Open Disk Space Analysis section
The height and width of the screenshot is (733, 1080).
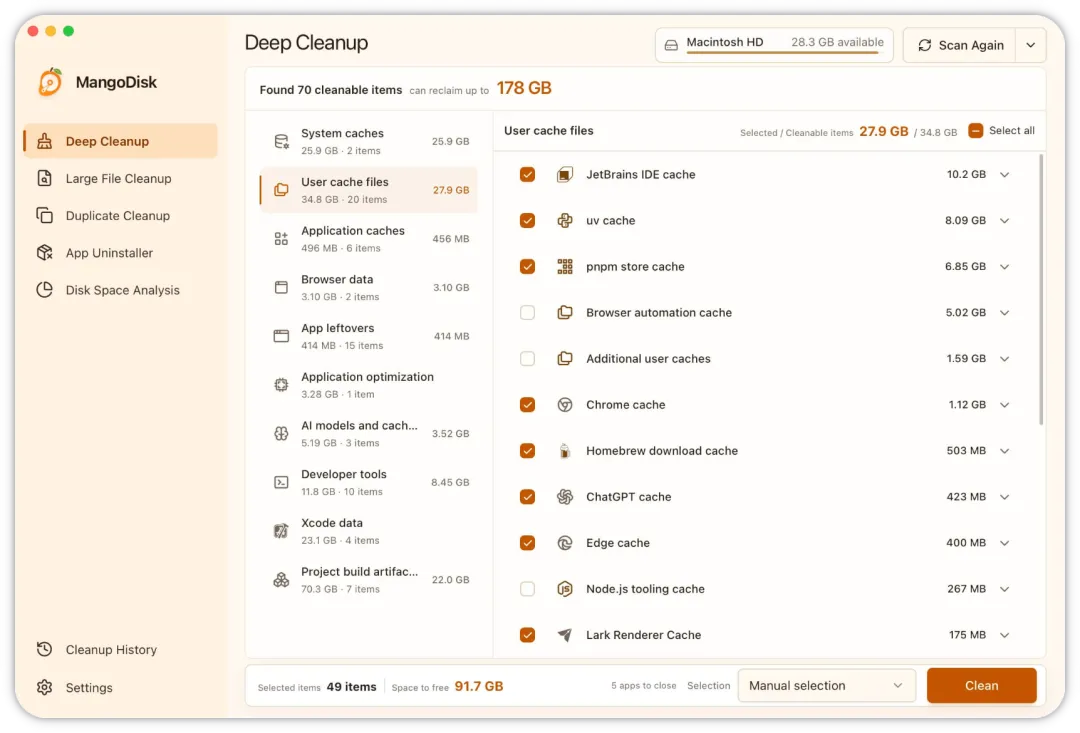click(121, 290)
